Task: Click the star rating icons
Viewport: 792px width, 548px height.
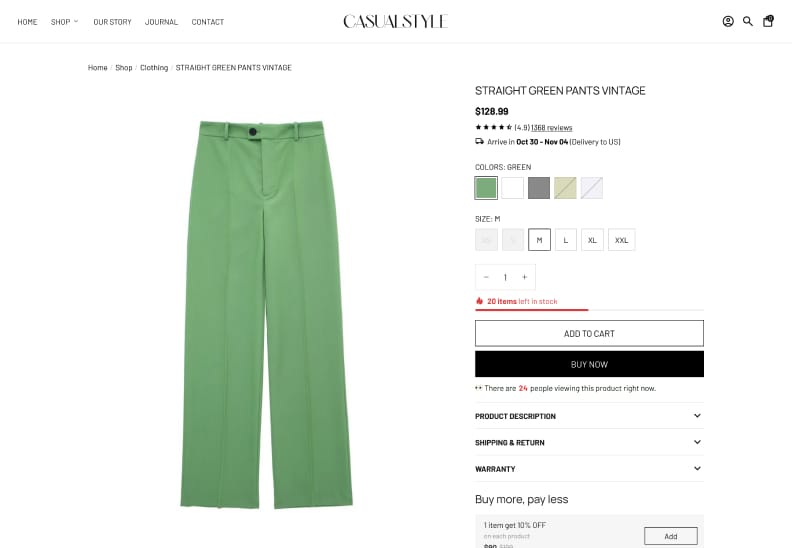Action: (493, 127)
